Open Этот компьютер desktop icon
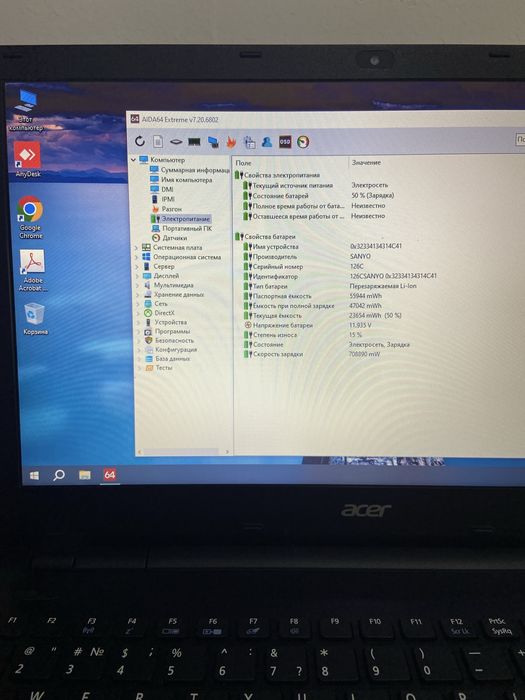 [x=26, y=110]
